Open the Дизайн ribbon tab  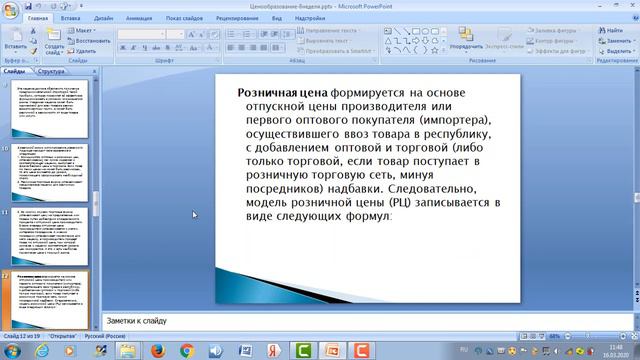[x=103, y=18]
